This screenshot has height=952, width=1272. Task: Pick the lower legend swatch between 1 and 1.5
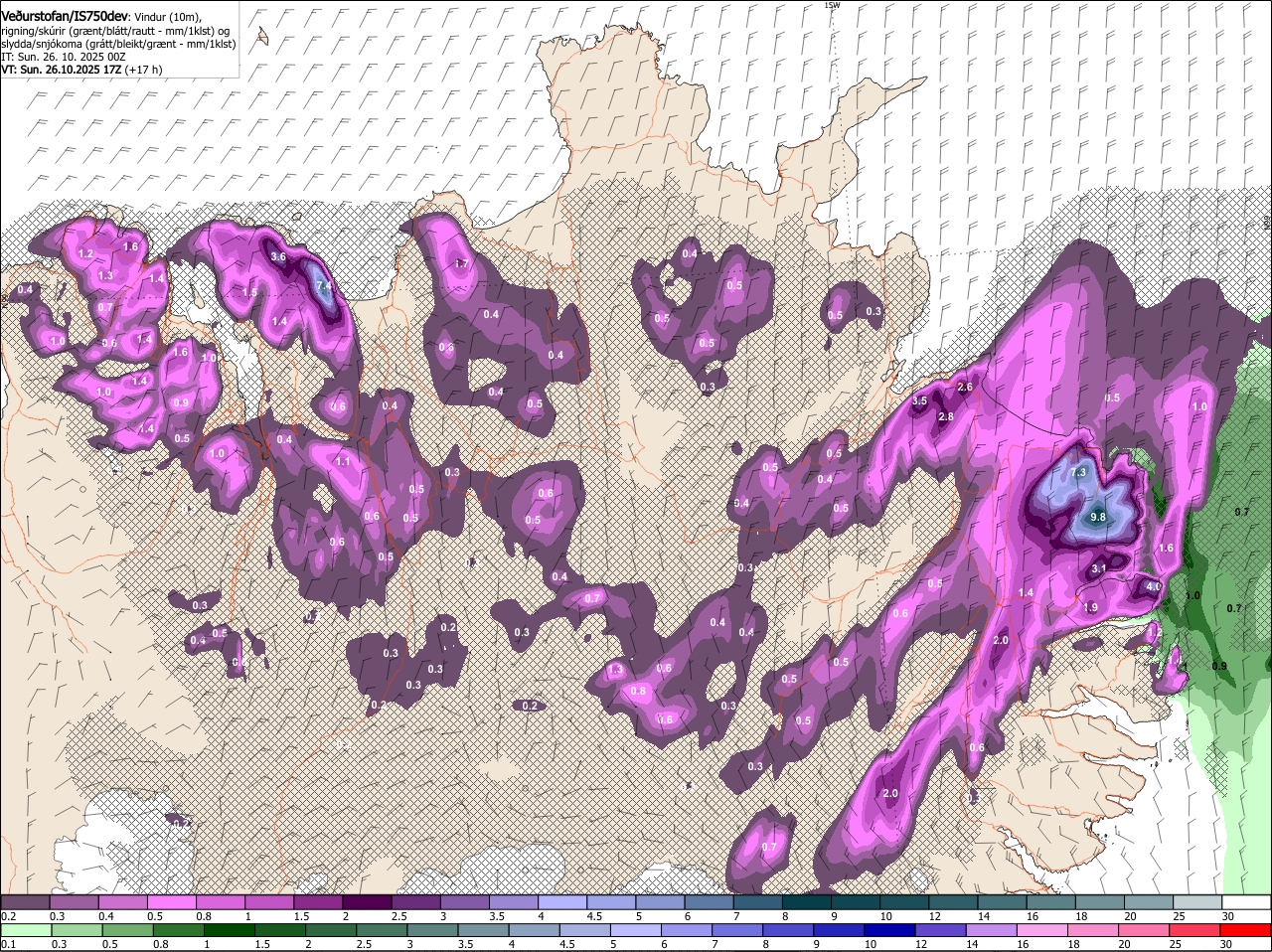coord(228,930)
